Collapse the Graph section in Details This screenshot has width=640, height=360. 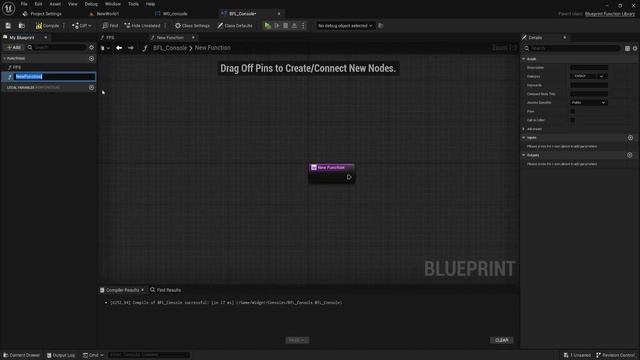(524, 59)
